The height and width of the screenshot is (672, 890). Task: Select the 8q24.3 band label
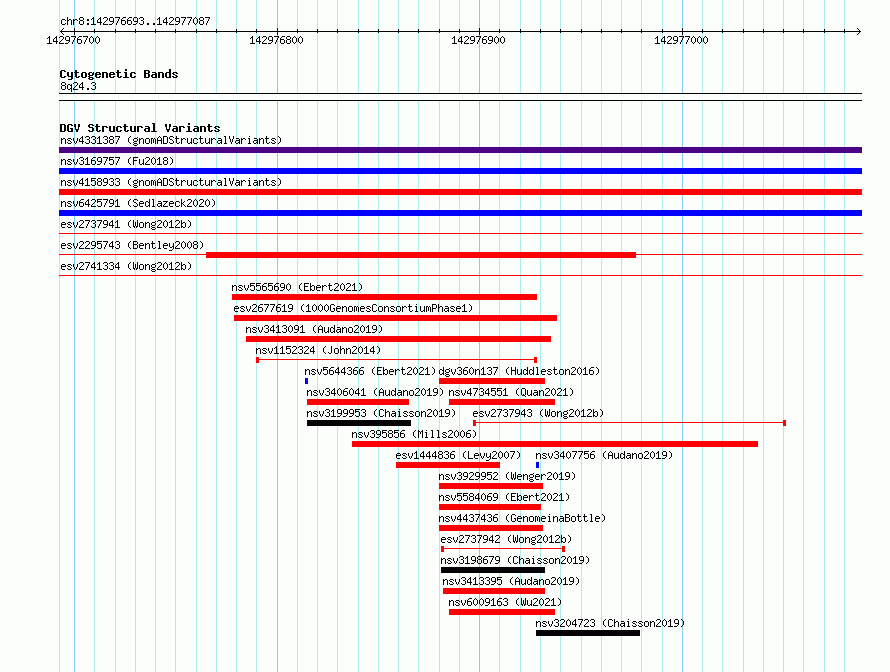[x=78, y=86]
